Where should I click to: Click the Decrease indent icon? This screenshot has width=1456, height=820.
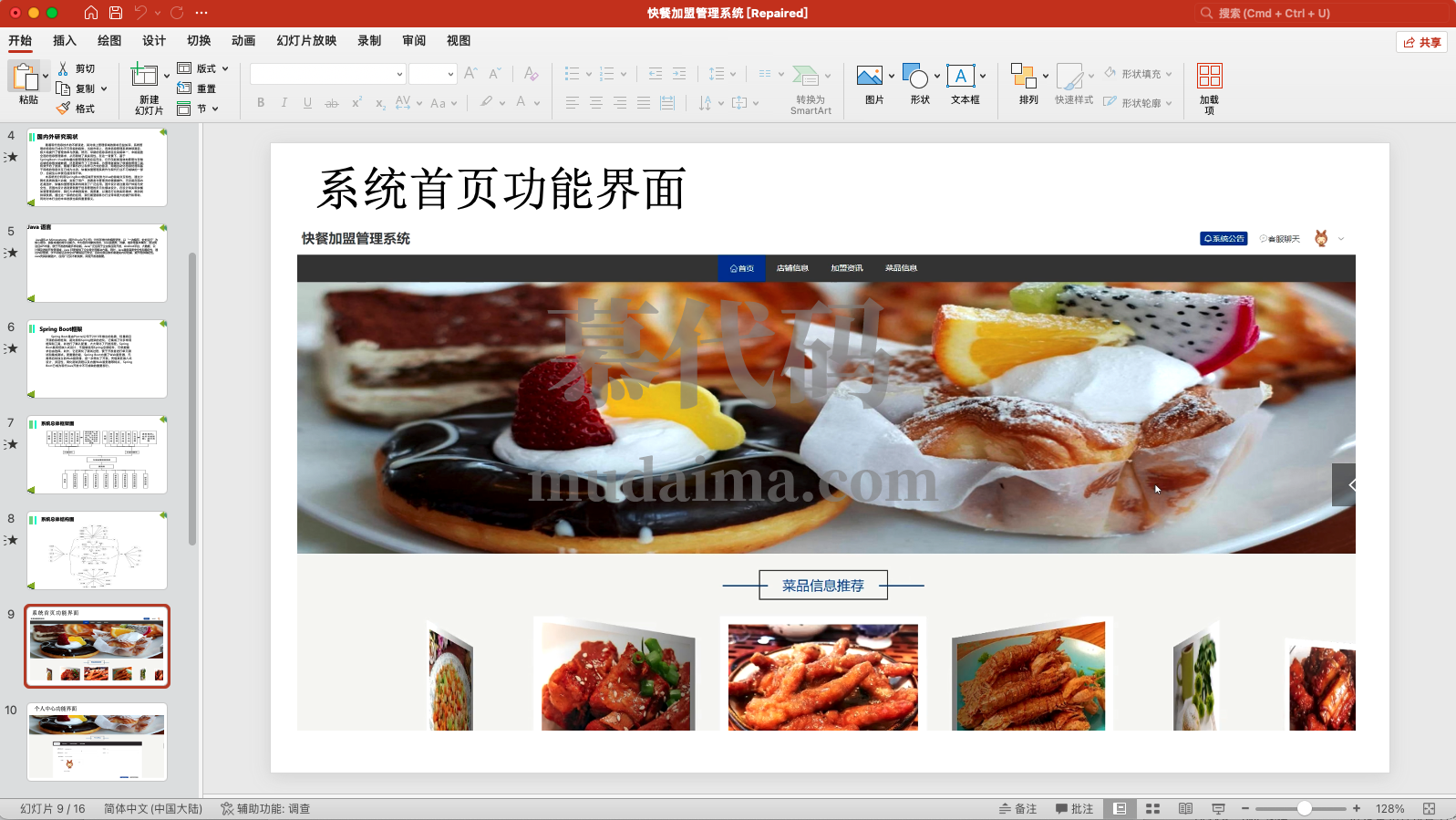pos(656,73)
